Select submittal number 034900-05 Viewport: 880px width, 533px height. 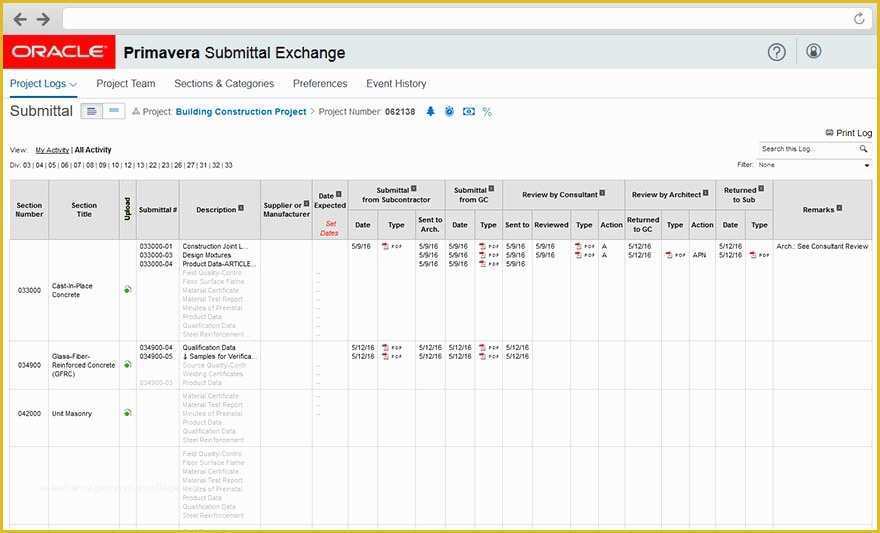156,356
